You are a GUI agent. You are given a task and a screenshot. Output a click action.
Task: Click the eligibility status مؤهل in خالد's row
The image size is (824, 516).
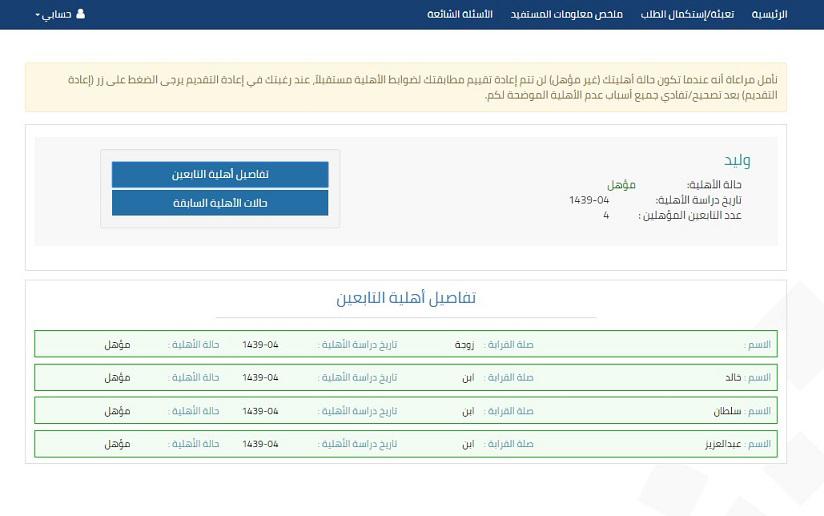click(117, 377)
